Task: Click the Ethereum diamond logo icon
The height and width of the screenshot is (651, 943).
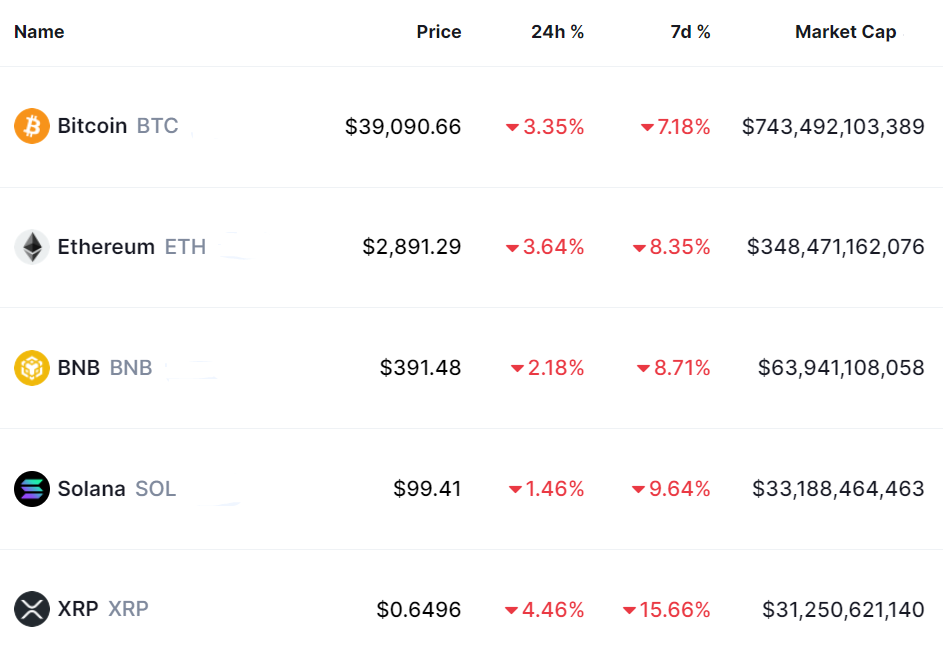Action: click(32, 247)
